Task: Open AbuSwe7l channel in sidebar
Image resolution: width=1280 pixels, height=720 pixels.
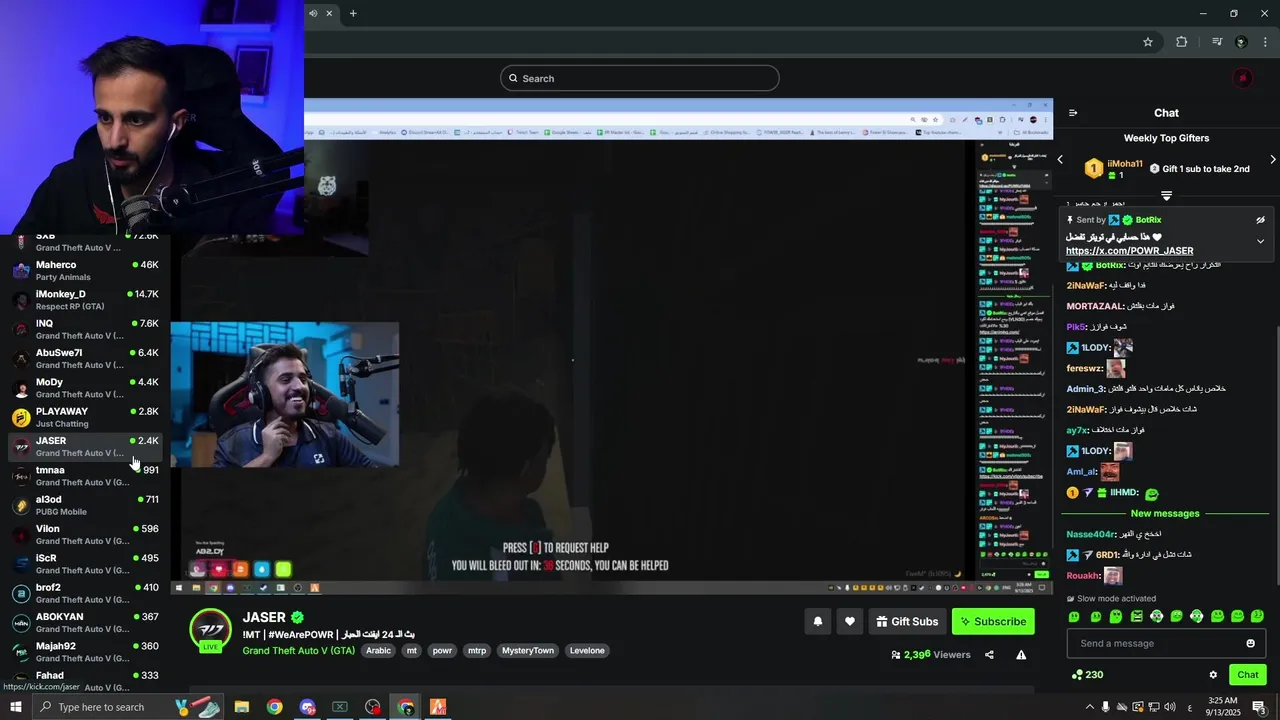Action: click(x=85, y=359)
